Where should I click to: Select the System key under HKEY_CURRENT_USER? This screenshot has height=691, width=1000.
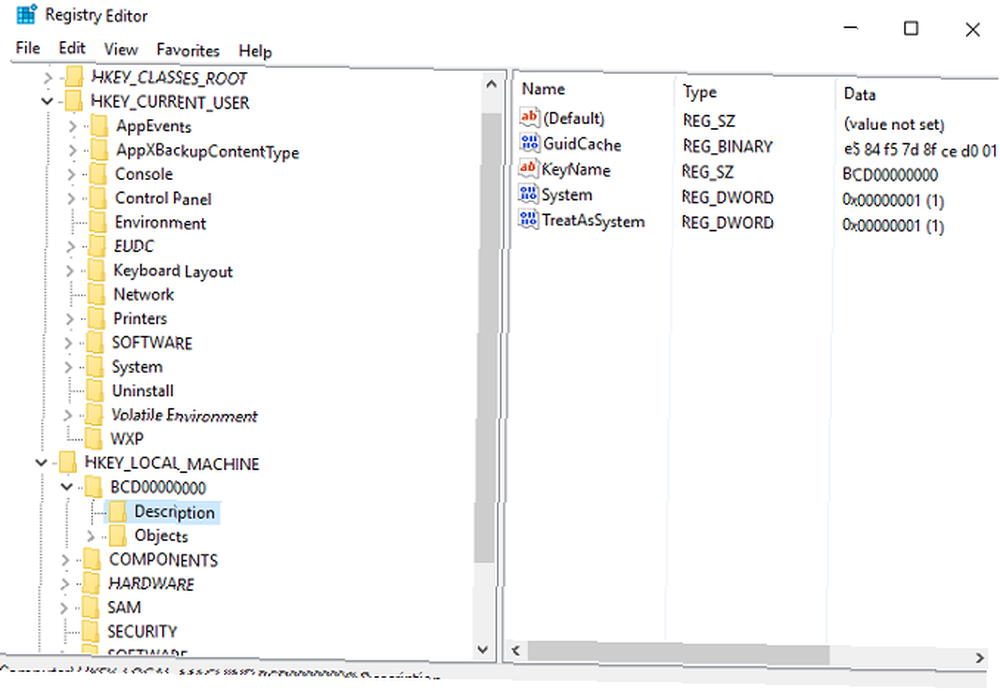137,367
